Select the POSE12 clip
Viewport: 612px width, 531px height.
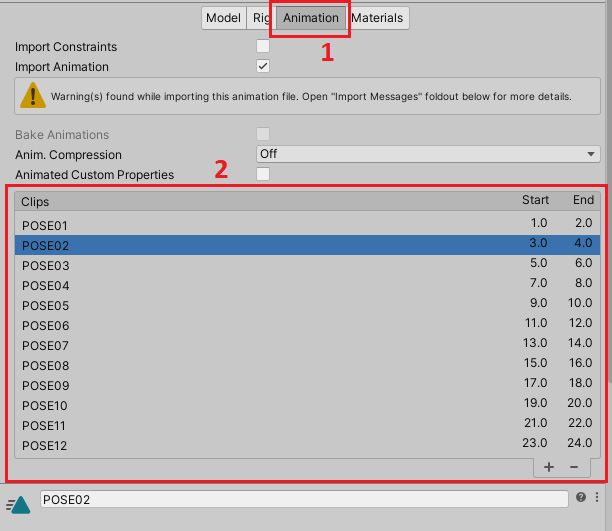point(307,445)
